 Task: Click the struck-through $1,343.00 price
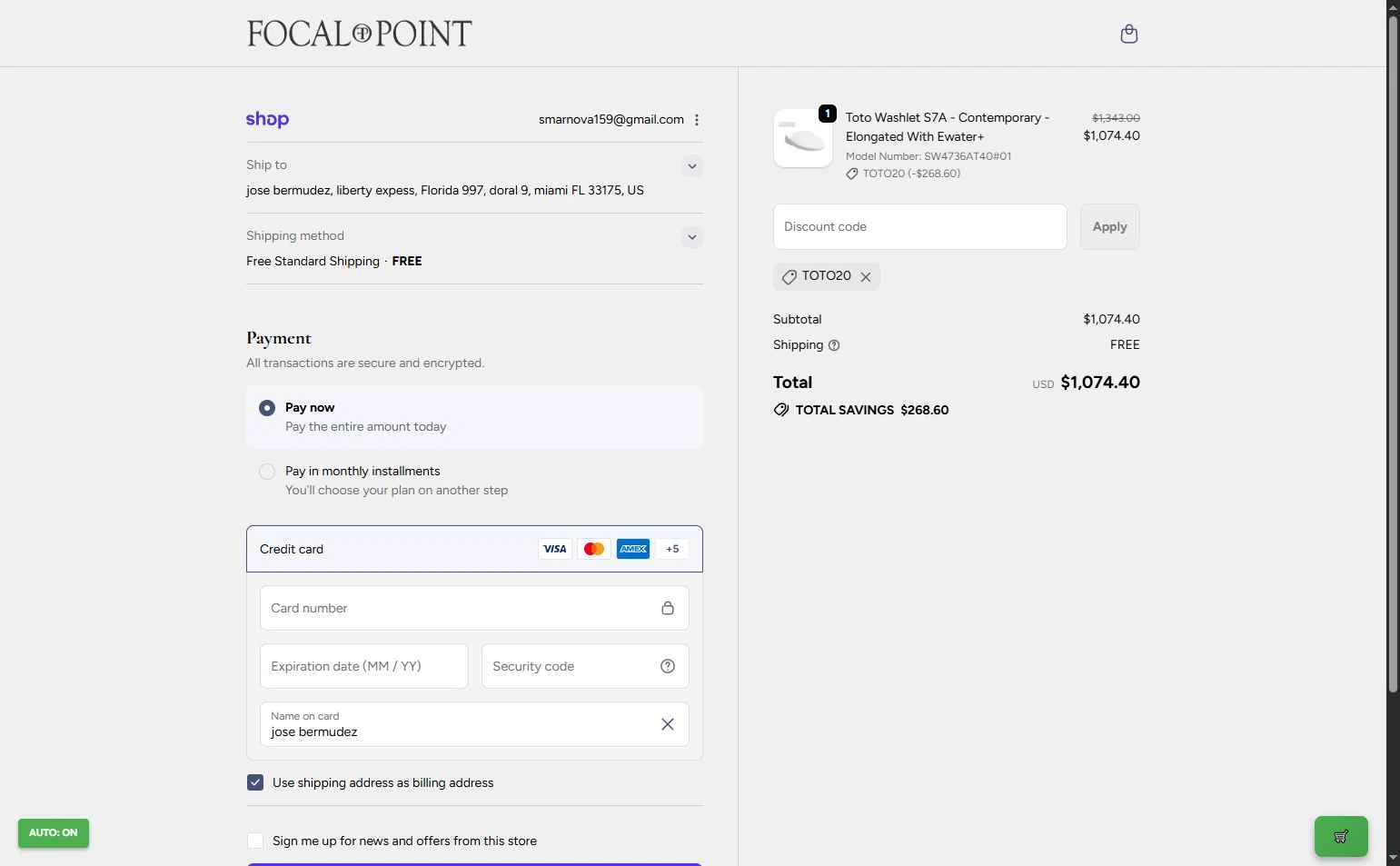tap(1116, 118)
